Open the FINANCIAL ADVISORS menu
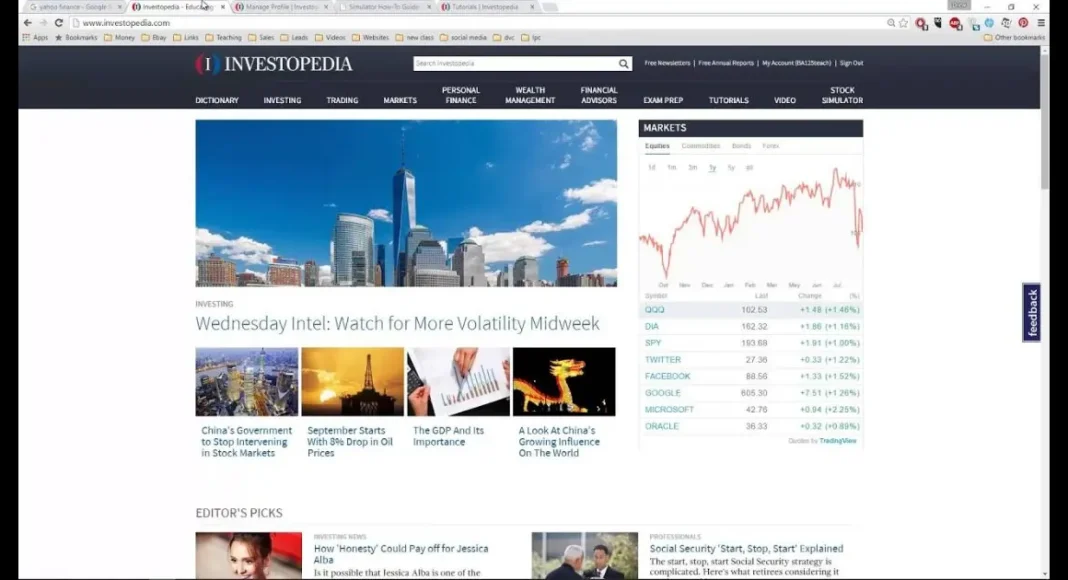 pyautogui.click(x=599, y=95)
